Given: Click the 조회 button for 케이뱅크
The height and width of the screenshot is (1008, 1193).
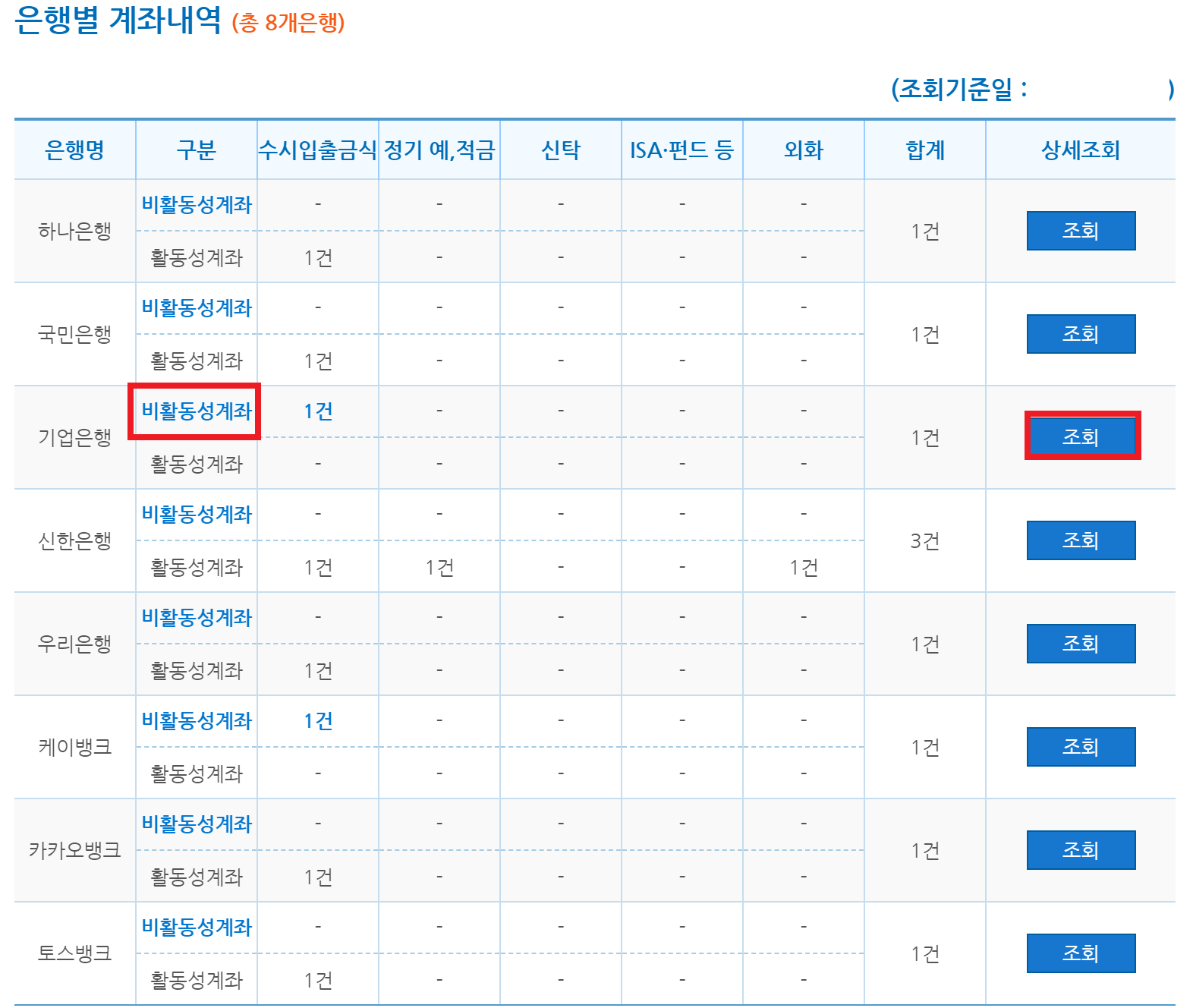Looking at the screenshot, I should click(x=1081, y=747).
